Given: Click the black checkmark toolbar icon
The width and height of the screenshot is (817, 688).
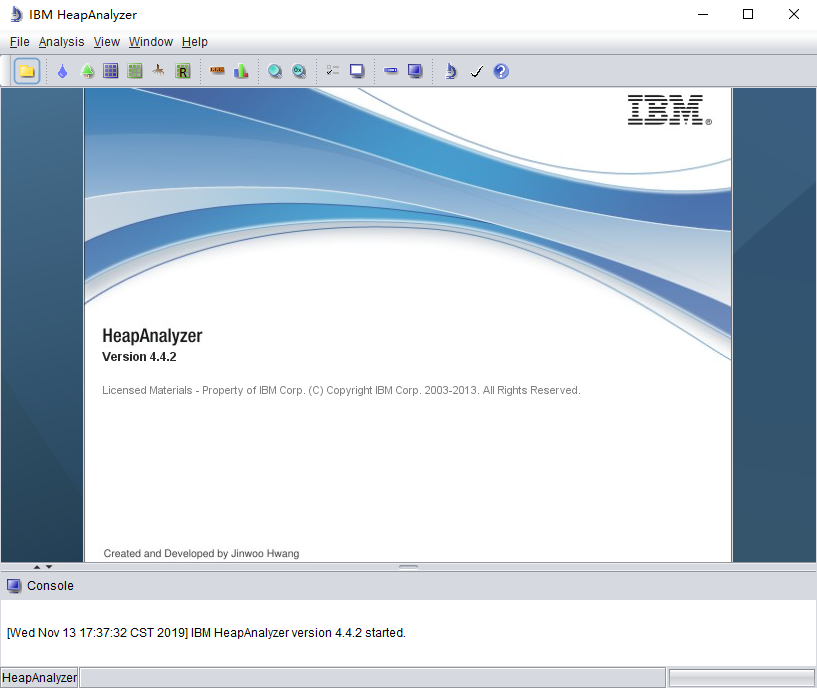Looking at the screenshot, I should (476, 71).
